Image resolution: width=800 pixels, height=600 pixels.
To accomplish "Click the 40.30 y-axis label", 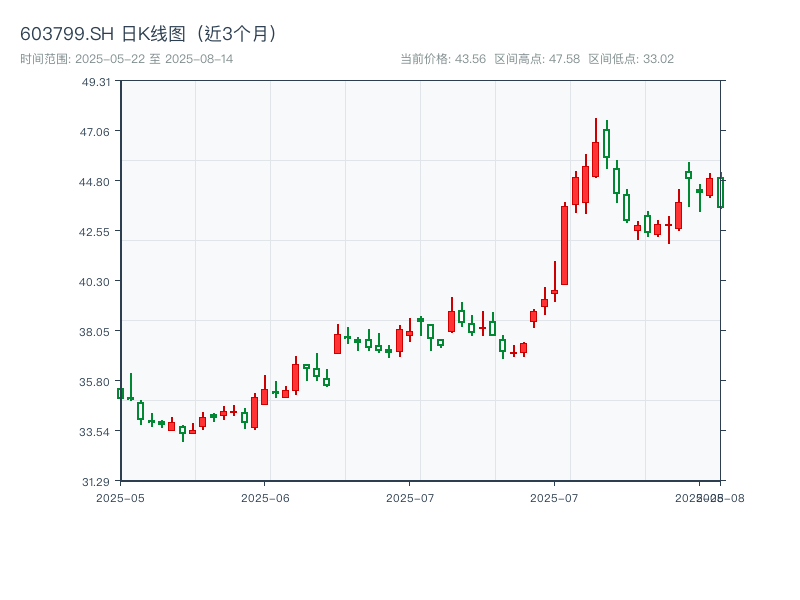I will click(94, 282).
